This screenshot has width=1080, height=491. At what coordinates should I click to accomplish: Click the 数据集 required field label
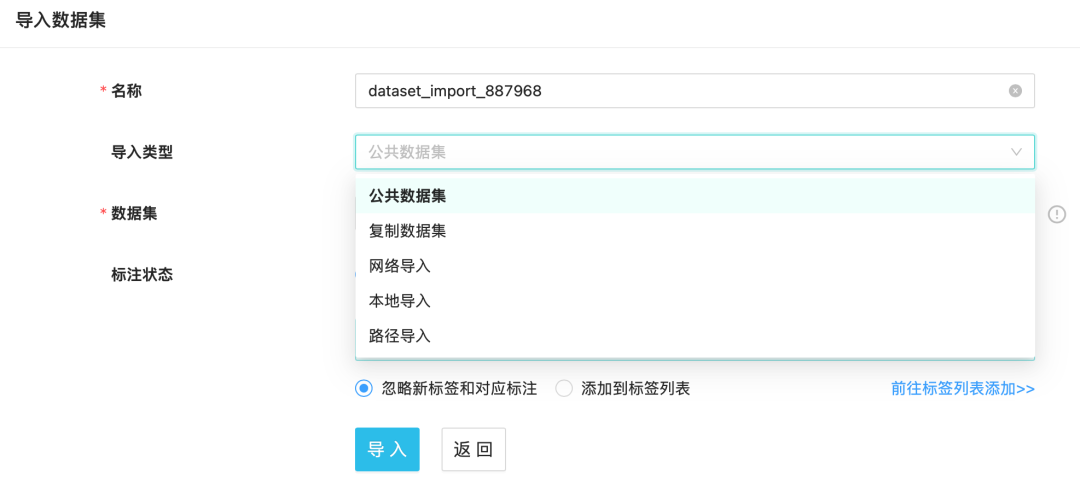point(133,213)
